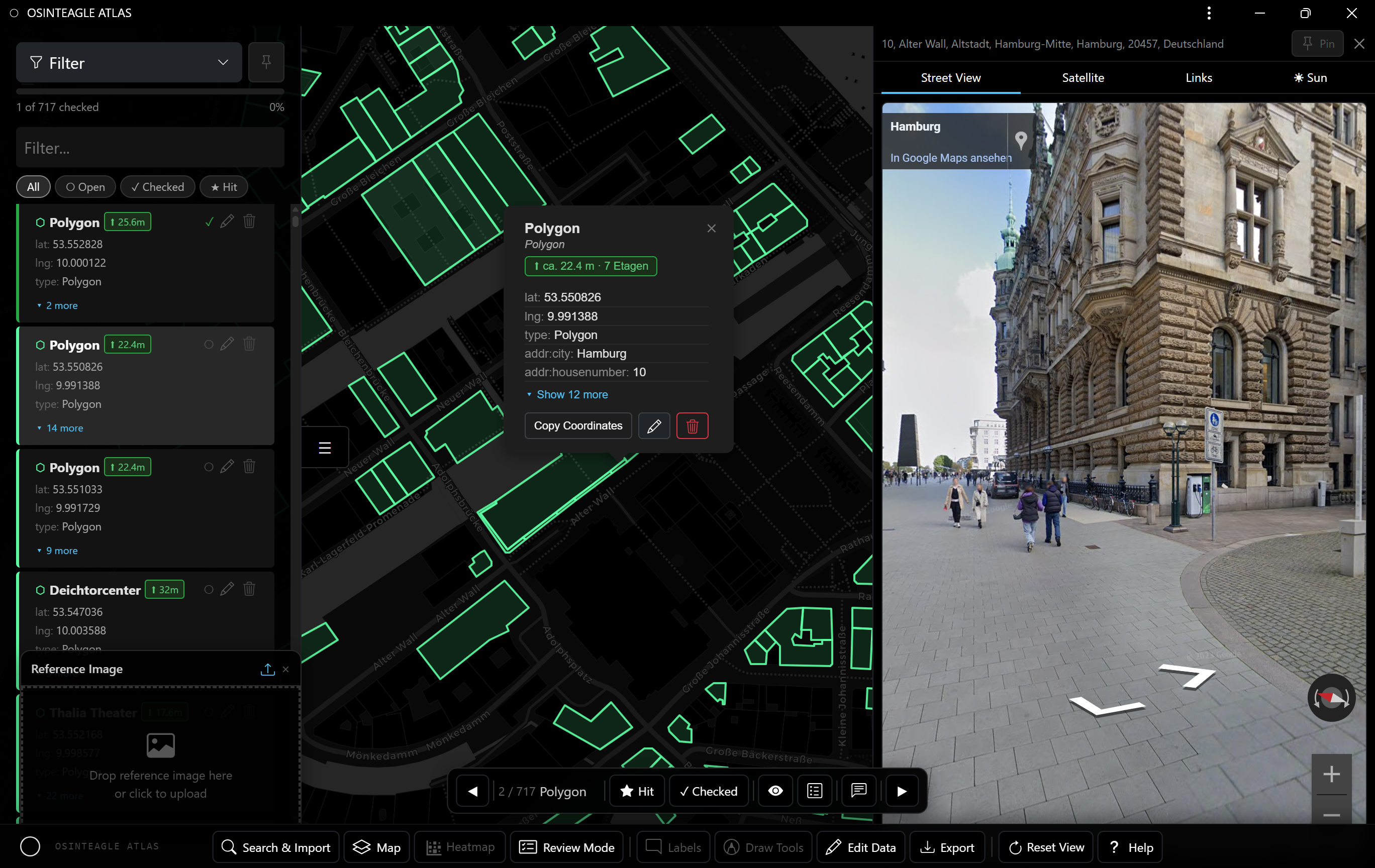Delete the Deichtorcenter entry
The image size is (1375, 868).
point(250,590)
